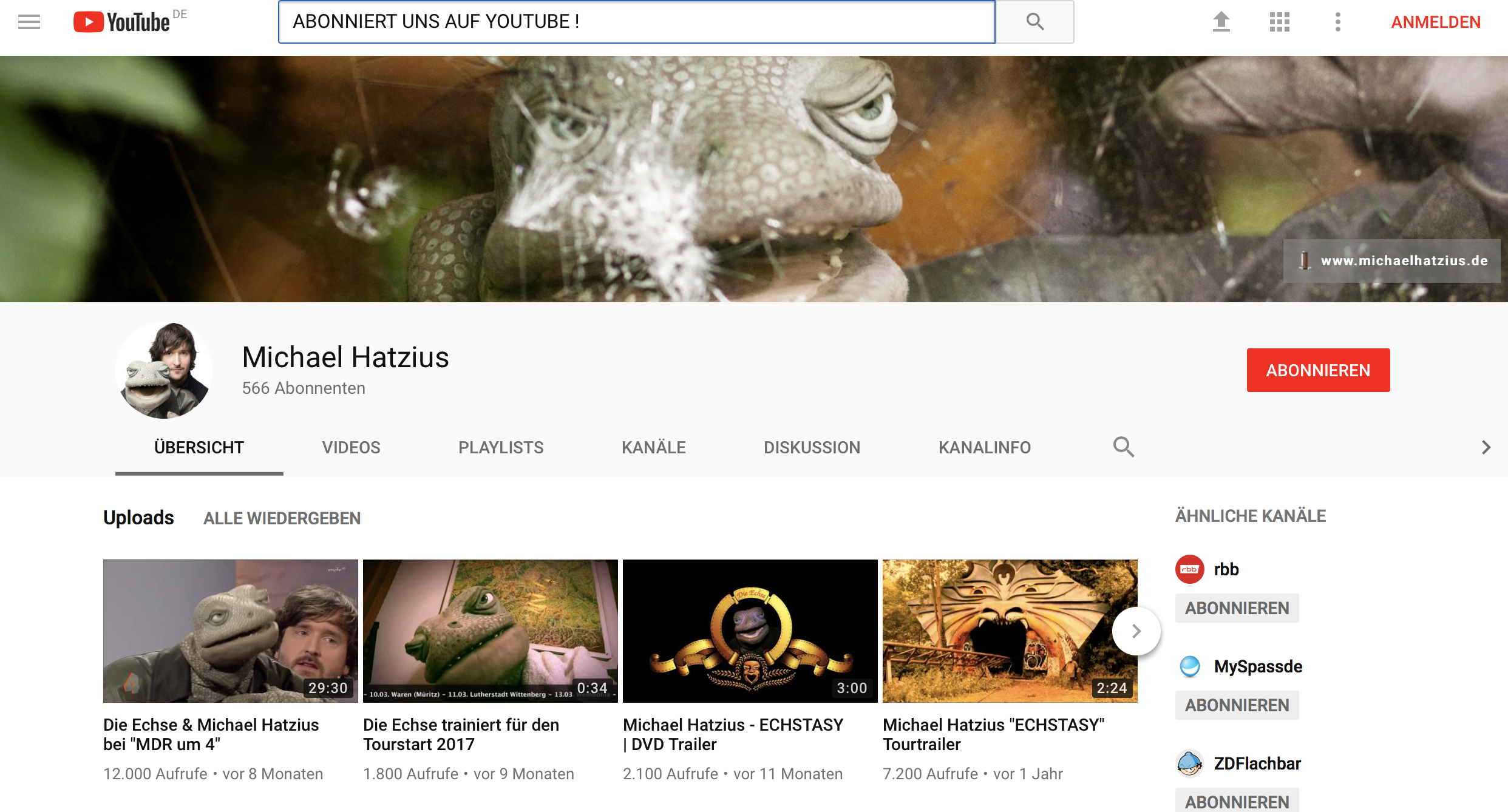Open the YouTube apps grid
The image size is (1508, 812).
pyautogui.click(x=1279, y=22)
